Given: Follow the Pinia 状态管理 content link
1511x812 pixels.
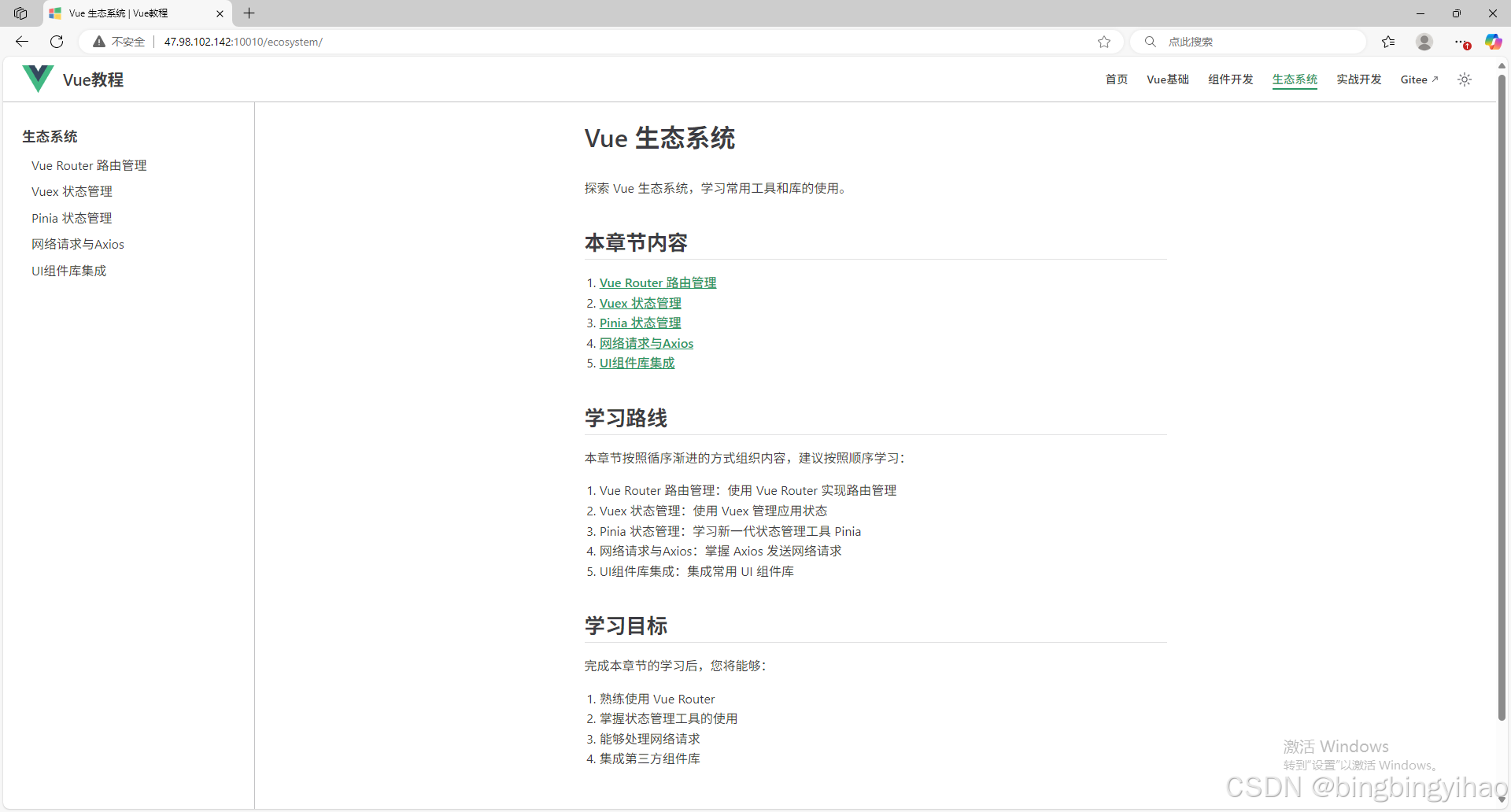Looking at the screenshot, I should [641, 323].
